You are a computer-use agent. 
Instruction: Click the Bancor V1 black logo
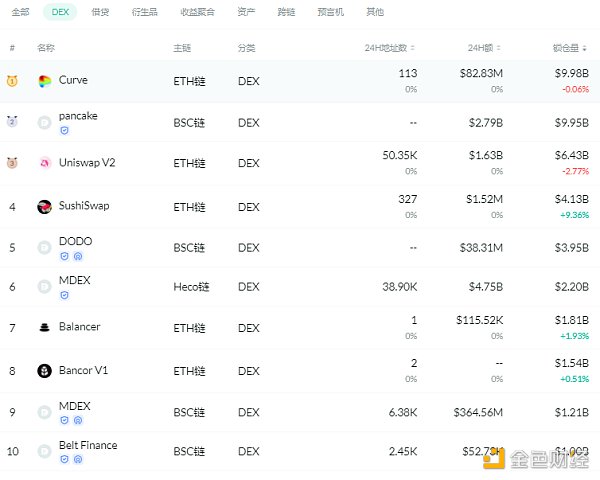(x=44, y=371)
